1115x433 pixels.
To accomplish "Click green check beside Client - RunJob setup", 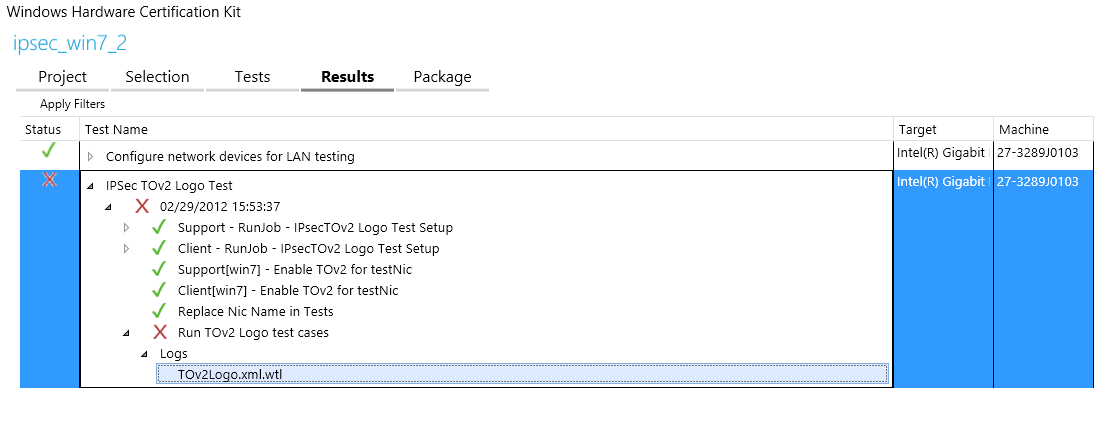I will pyautogui.click(x=158, y=248).
